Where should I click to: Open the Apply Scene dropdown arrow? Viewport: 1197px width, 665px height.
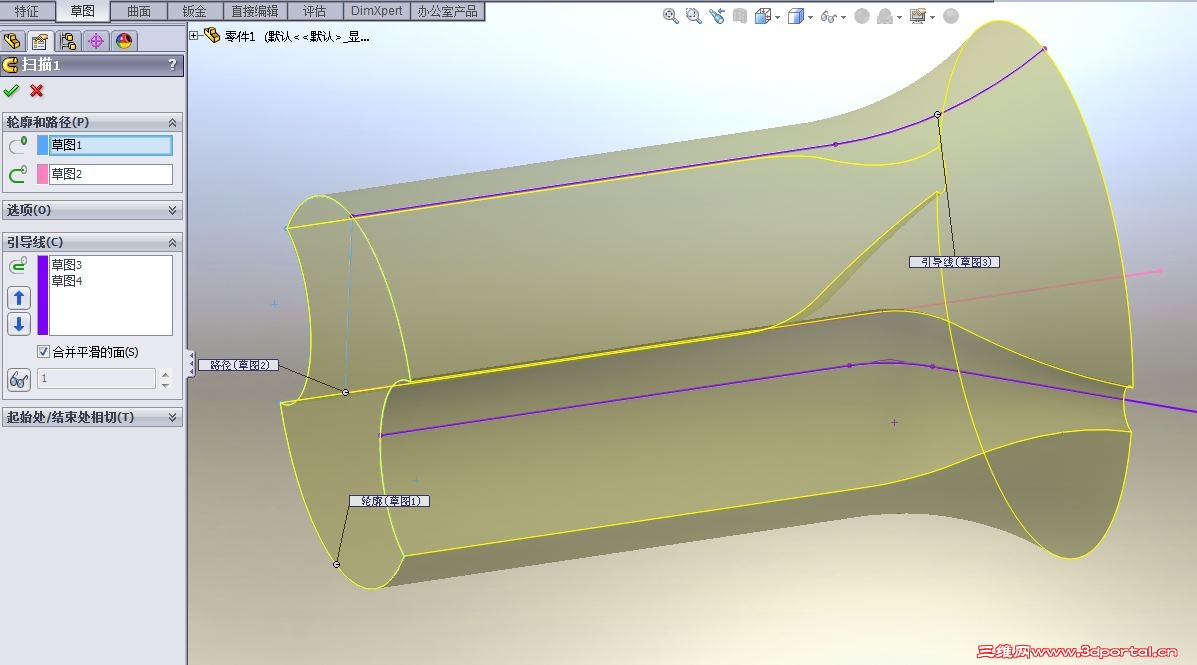(899, 18)
